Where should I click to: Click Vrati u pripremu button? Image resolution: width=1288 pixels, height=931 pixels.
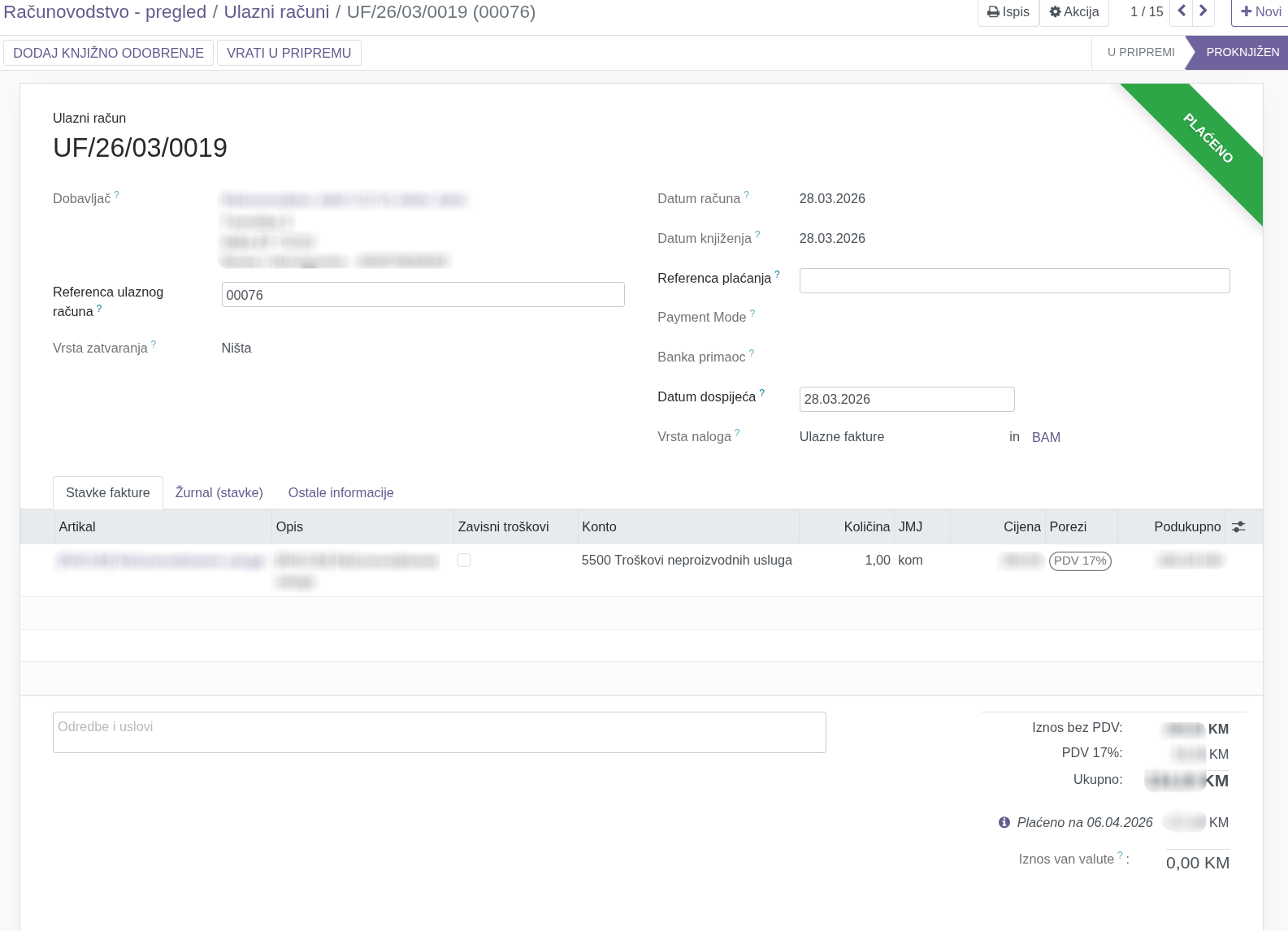click(288, 53)
